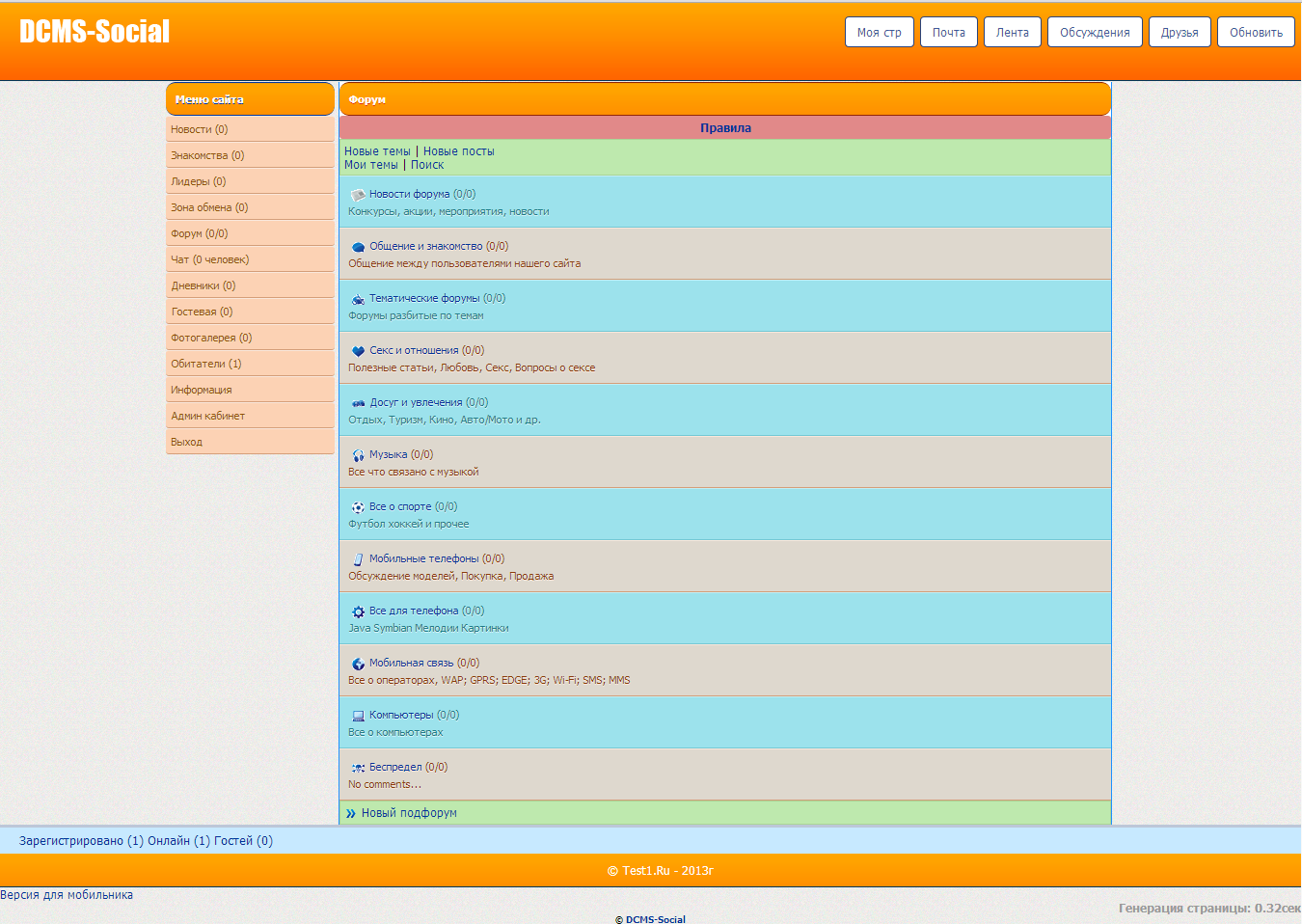Open the Компьютеры subforum link
This screenshot has width=1302, height=924.
point(401,715)
